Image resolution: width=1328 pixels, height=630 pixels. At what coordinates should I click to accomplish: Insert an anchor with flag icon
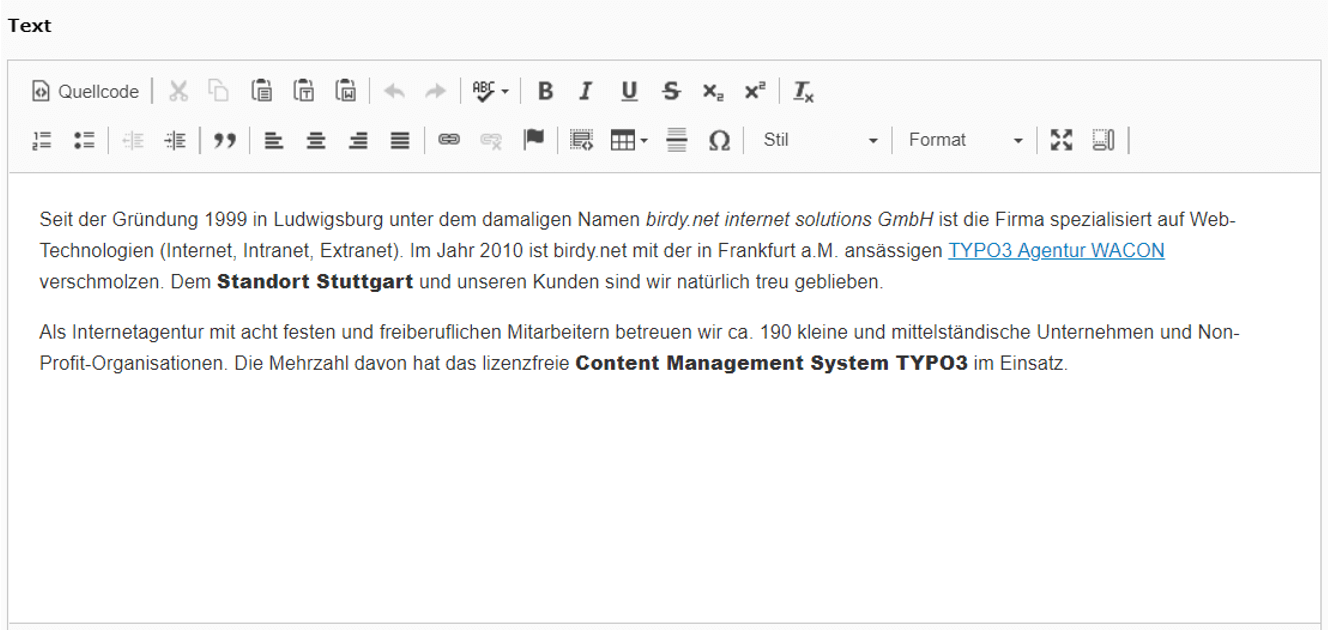point(534,141)
